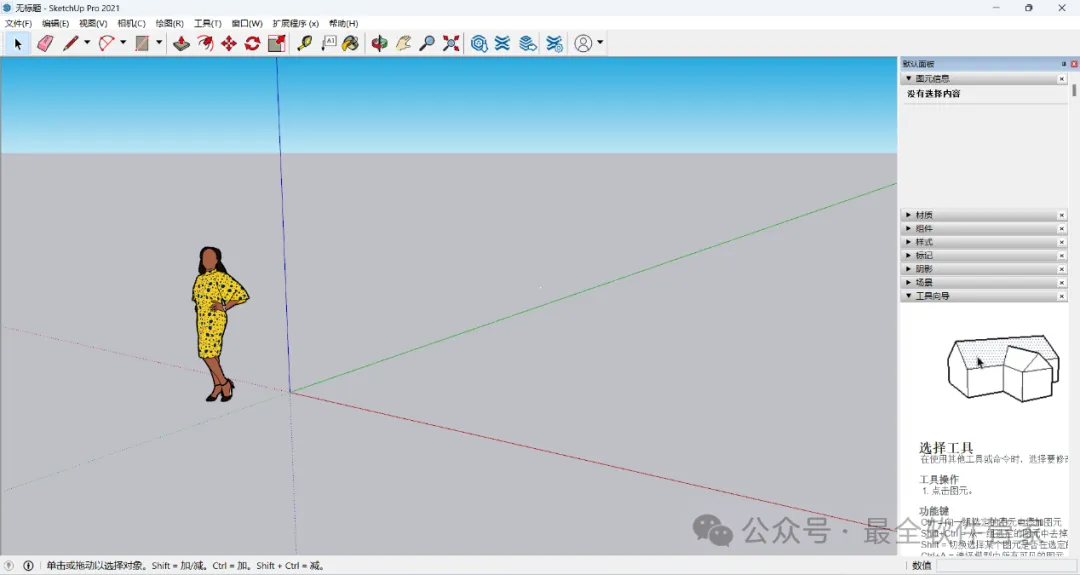Expand the 场景 panel
Screen dimensions: 1080x575
[x=908, y=282]
